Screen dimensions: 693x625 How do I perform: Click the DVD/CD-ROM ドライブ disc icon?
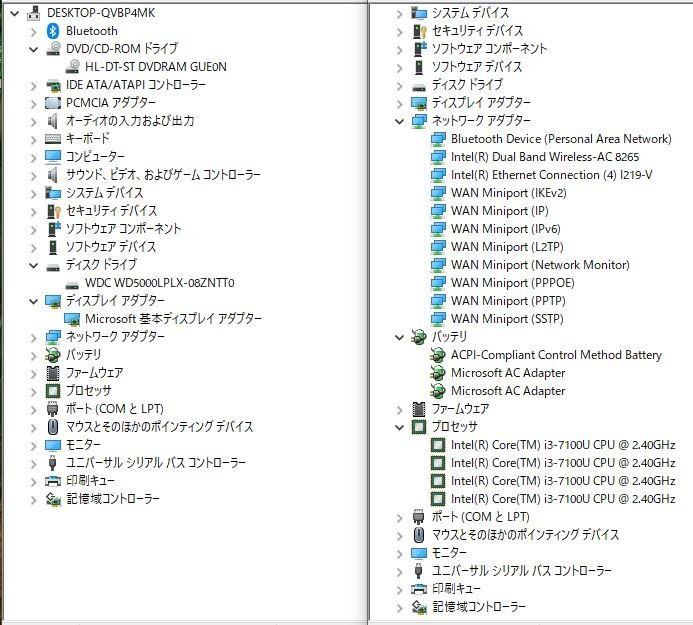[53, 49]
